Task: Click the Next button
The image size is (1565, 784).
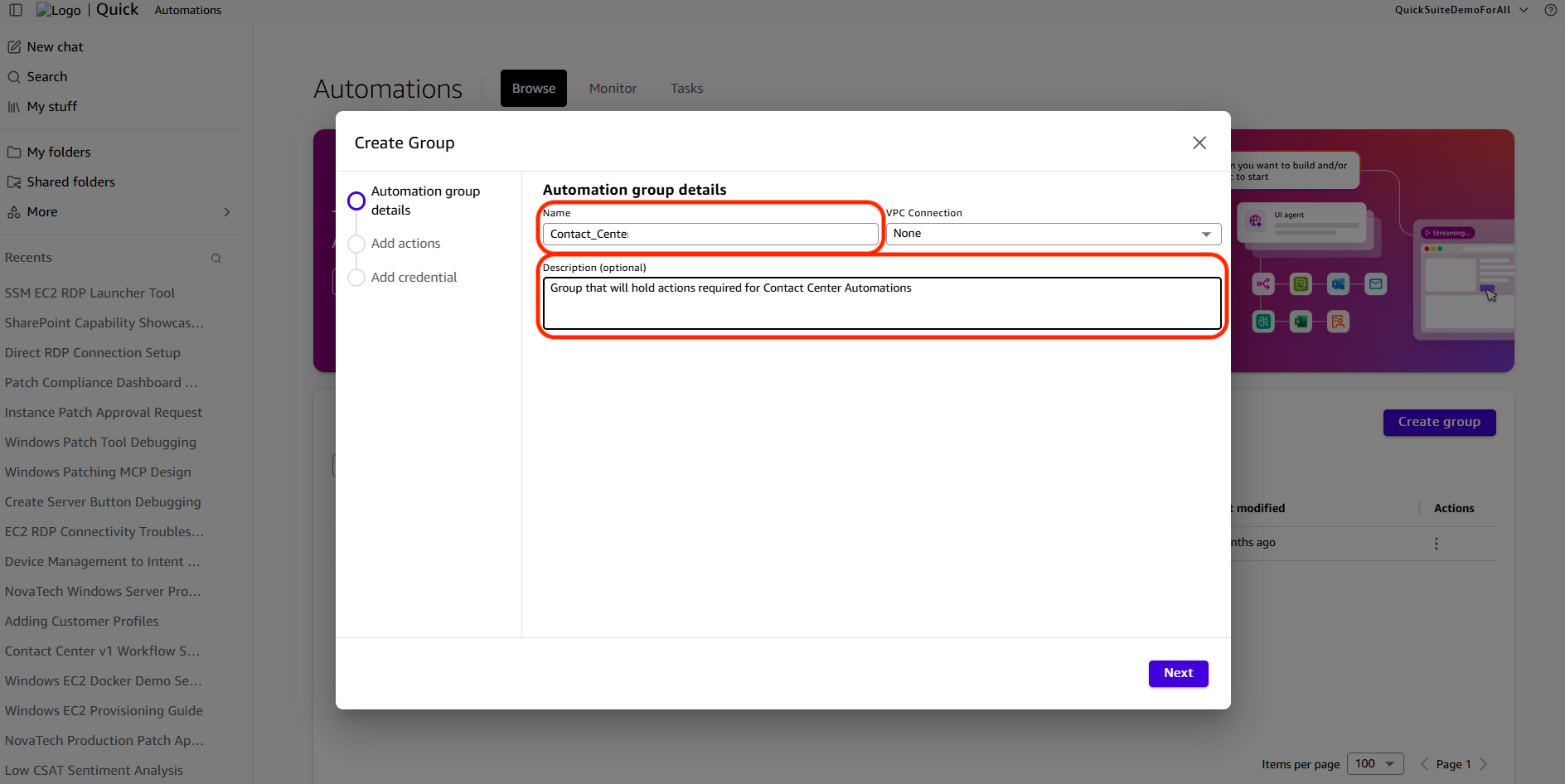Action: pyautogui.click(x=1178, y=674)
